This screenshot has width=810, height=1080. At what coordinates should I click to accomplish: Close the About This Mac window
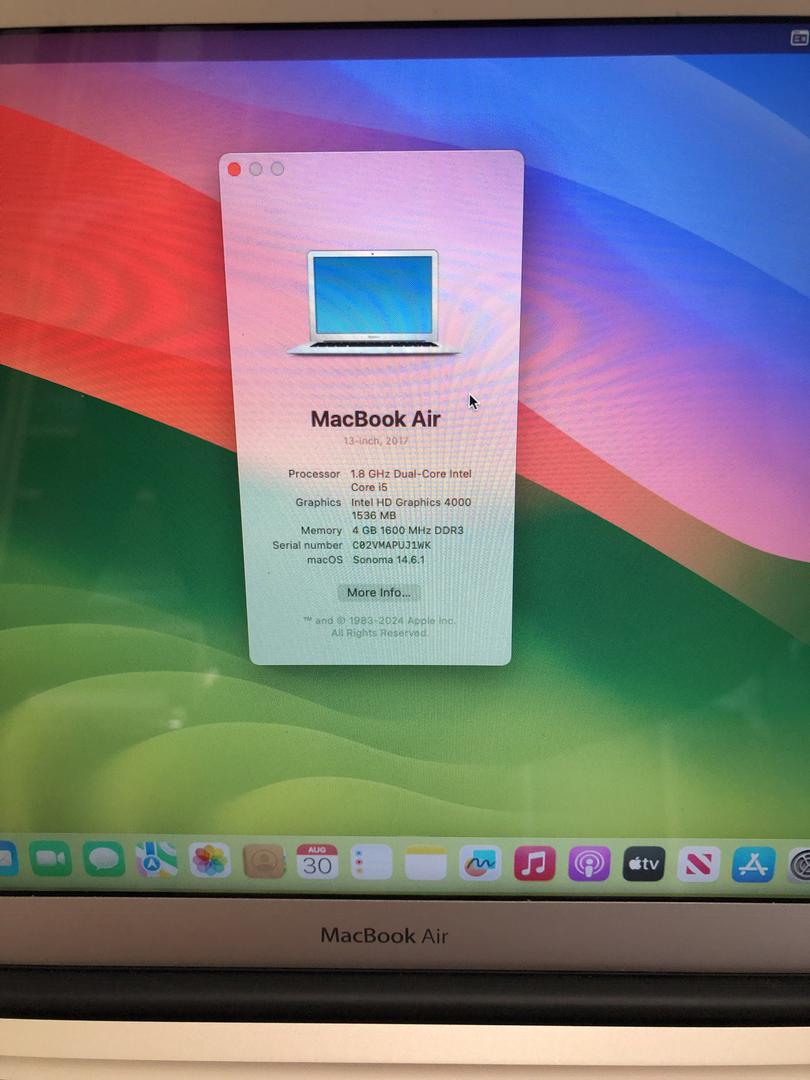pos(234,169)
